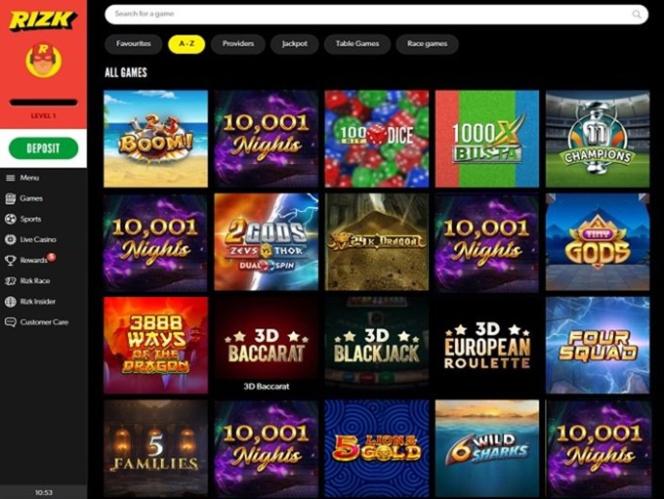Click the Sports soccer ball icon
Image resolution: width=664 pixels, height=499 pixels.
(10, 219)
